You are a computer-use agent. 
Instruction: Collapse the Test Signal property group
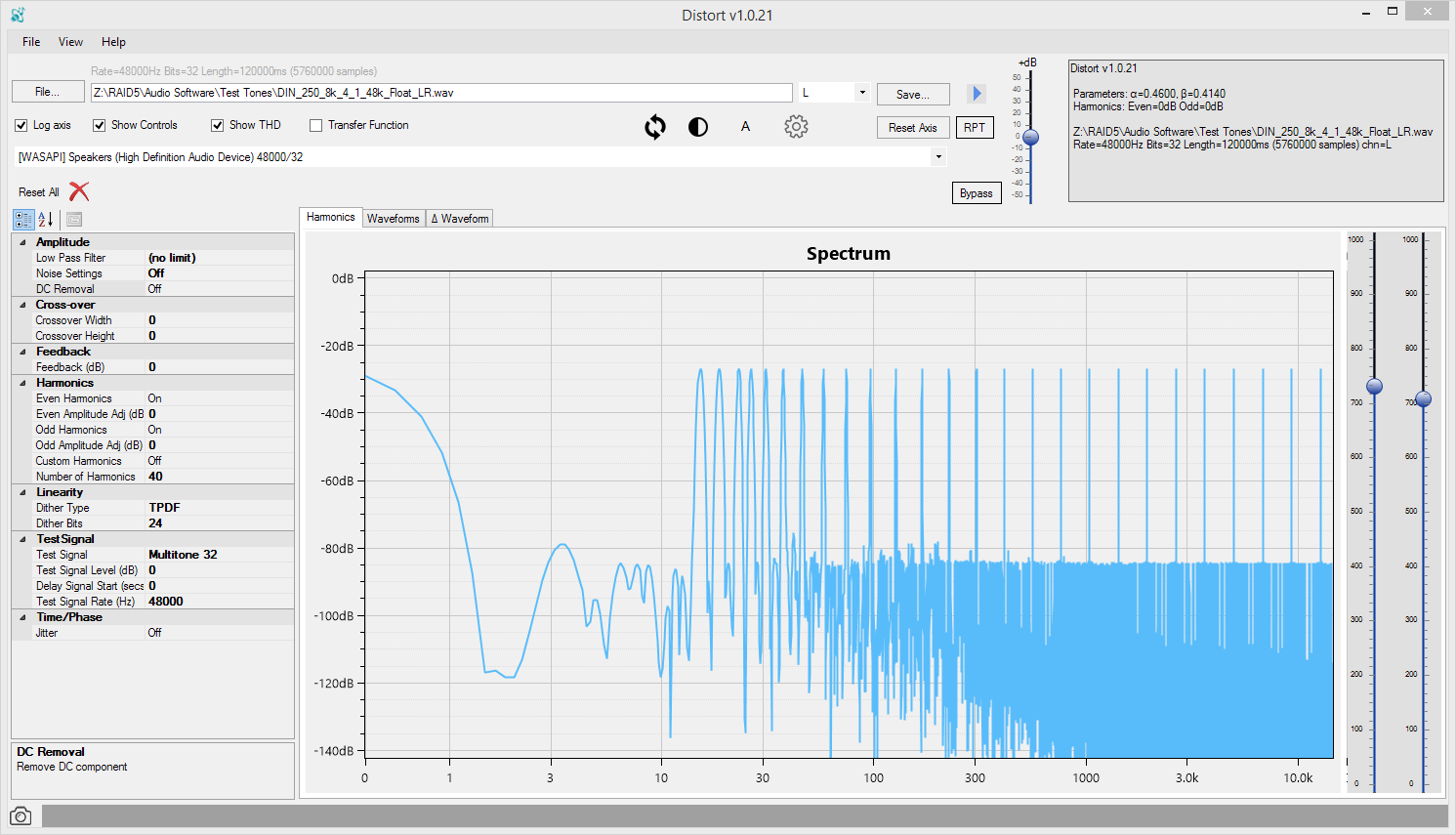(x=22, y=539)
